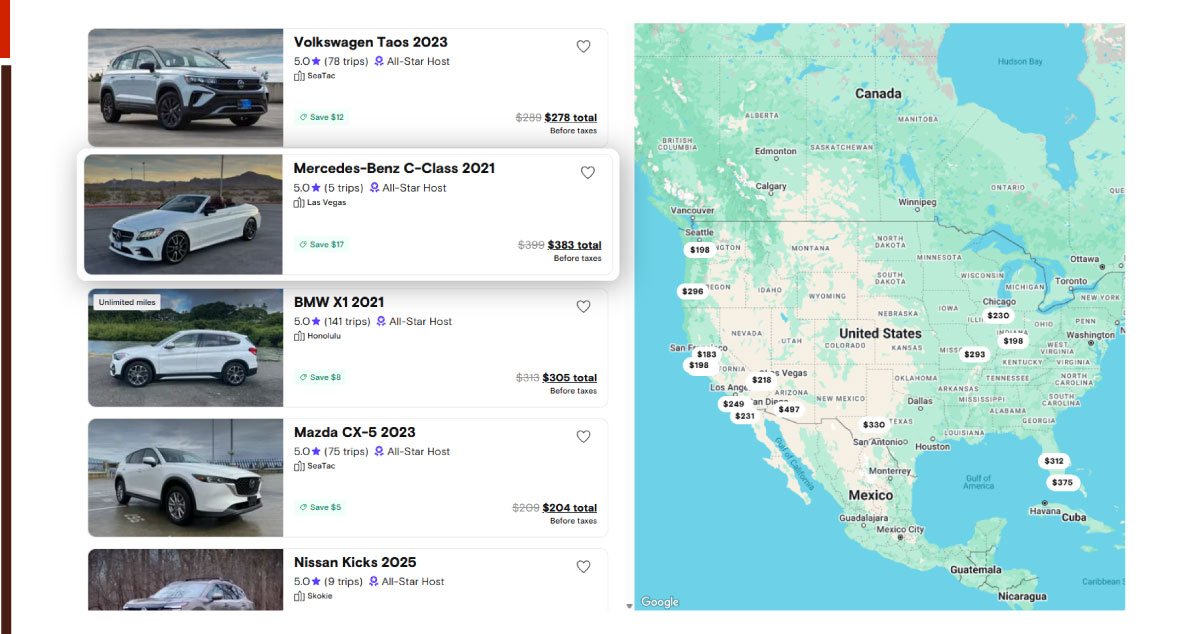Open the $305 total link on BMW X1
Viewport: 1202px width, 634px height.
[572, 377]
